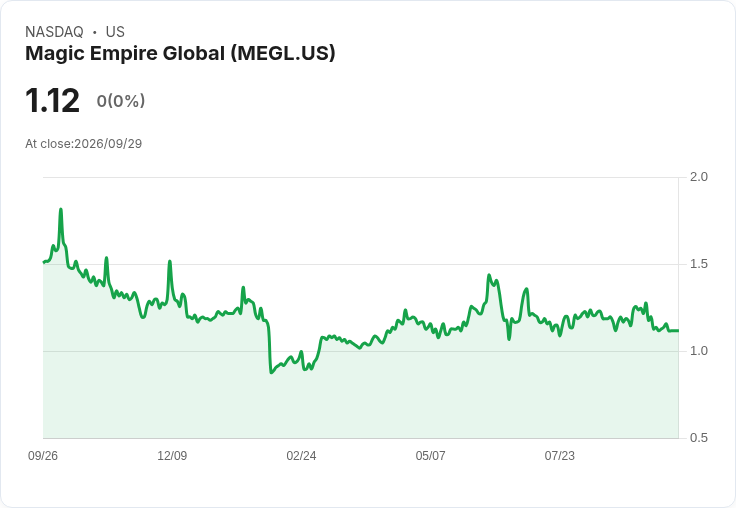Viewport: 736px width, 508px height.
Task: Select the 1.12 price value
Action: 52,100
